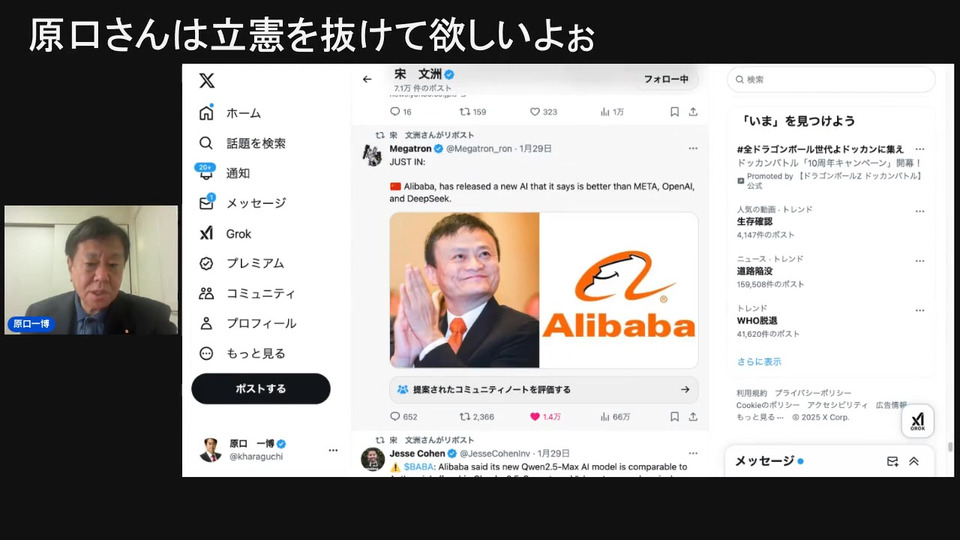
Task: Go back with the left arrow
Action: (x=367, y=79)
